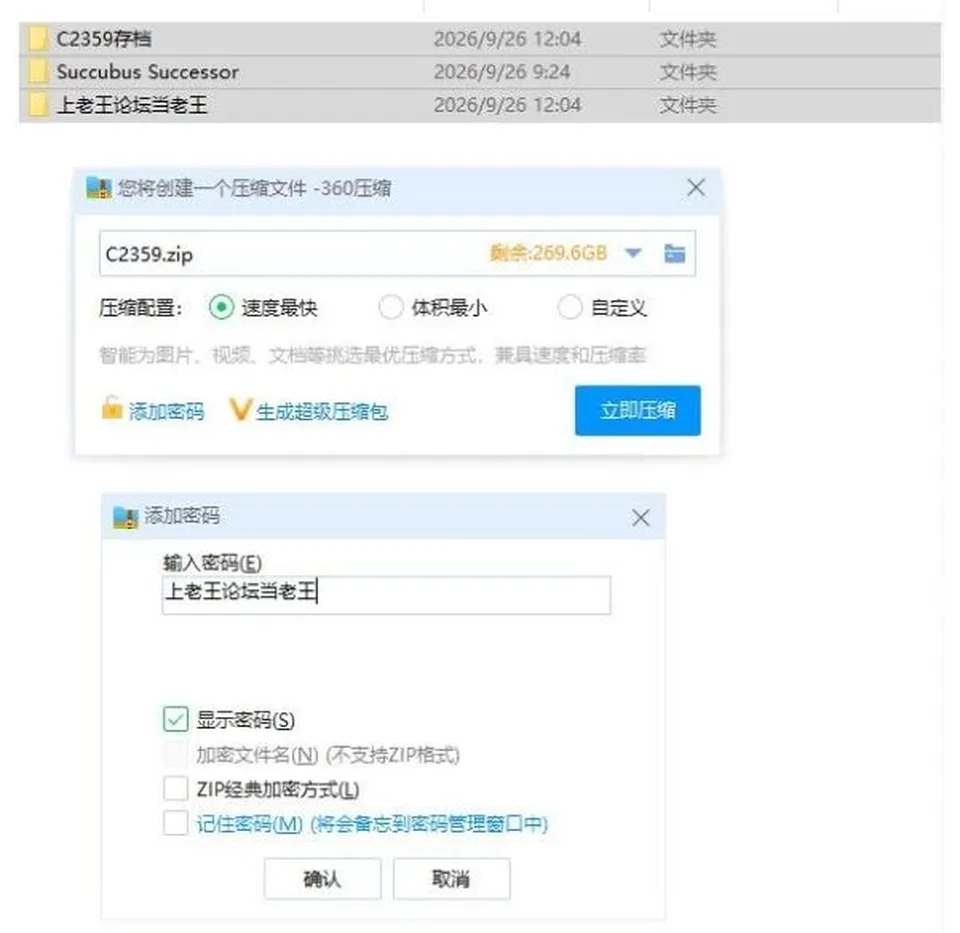Click the 立即压缩 button
Viewport: 960px width, 933px height.
tap(637, 410)
